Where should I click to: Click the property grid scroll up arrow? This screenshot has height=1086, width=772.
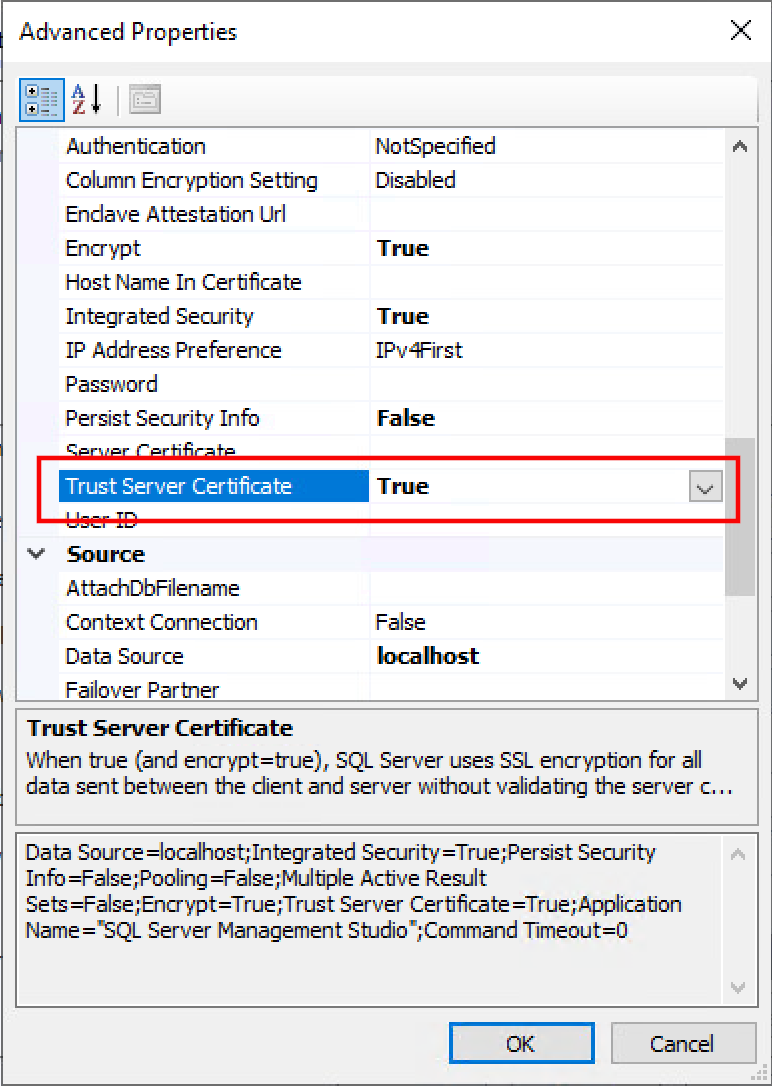coord(739,146)
